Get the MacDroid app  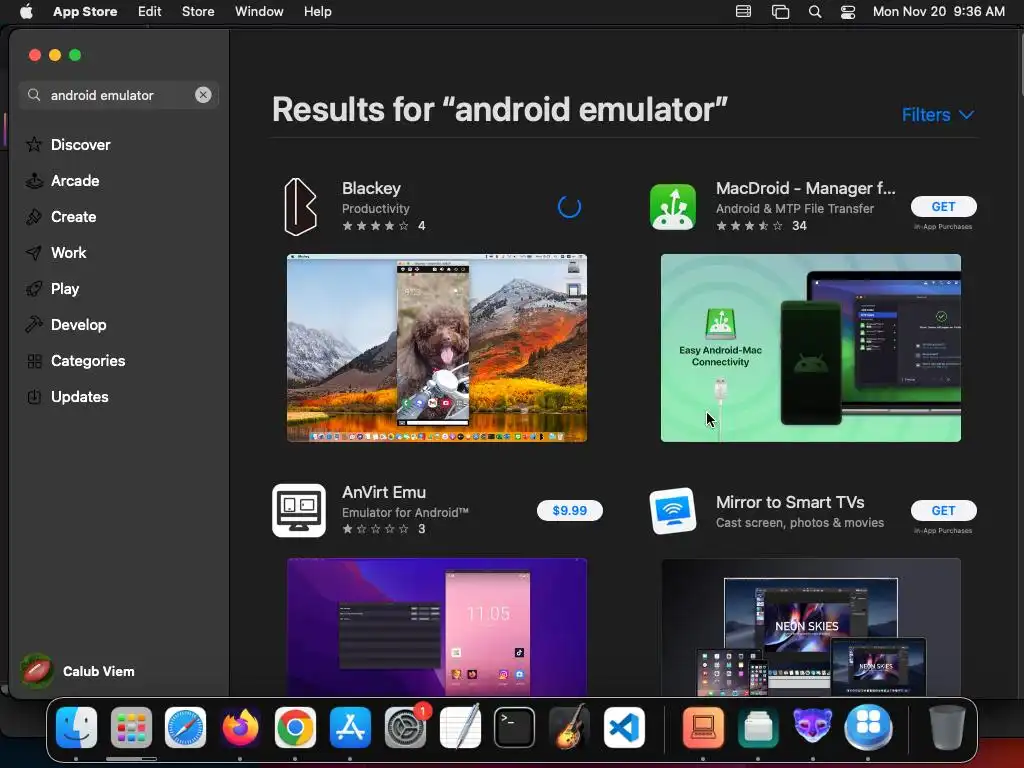[x=944, y=206]
